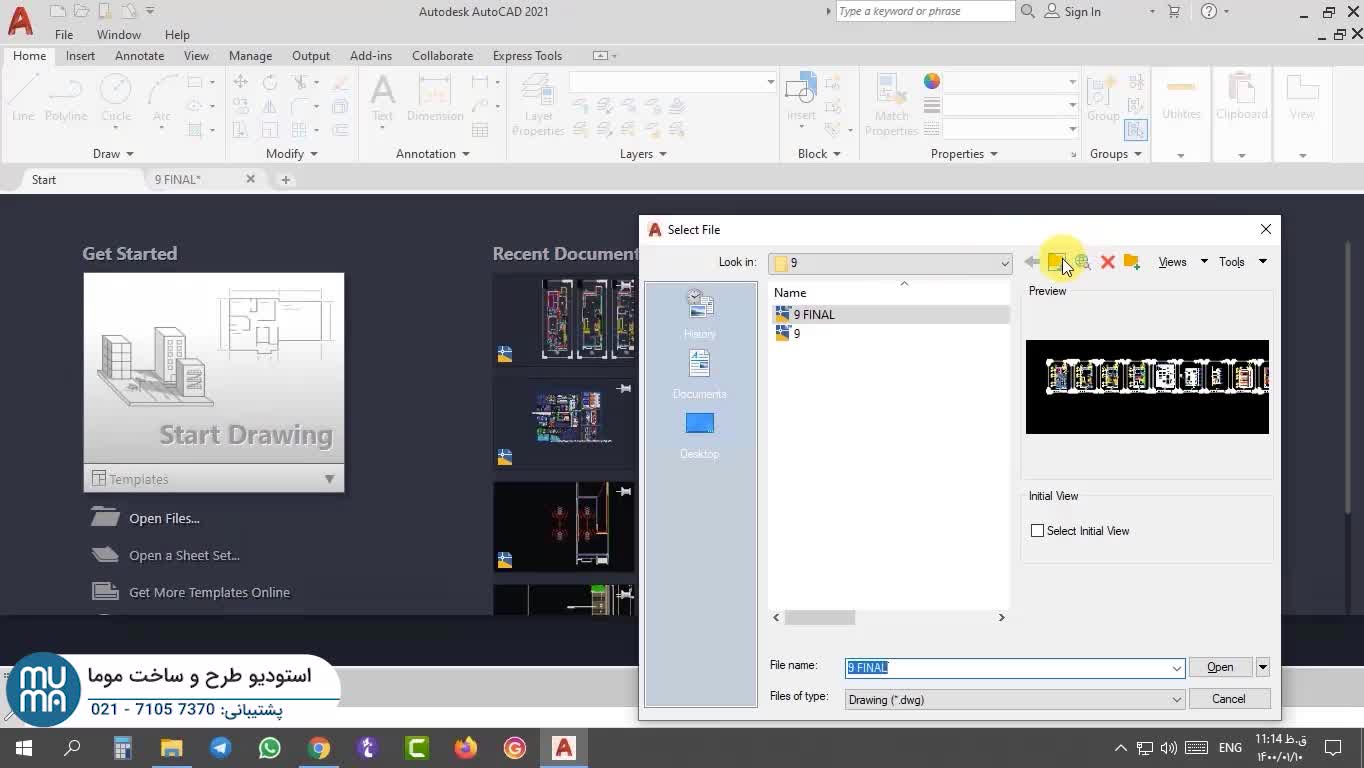Expand the Look in folder dropdown
This screenshot has width=1364, height=768.
point(1004,263)
